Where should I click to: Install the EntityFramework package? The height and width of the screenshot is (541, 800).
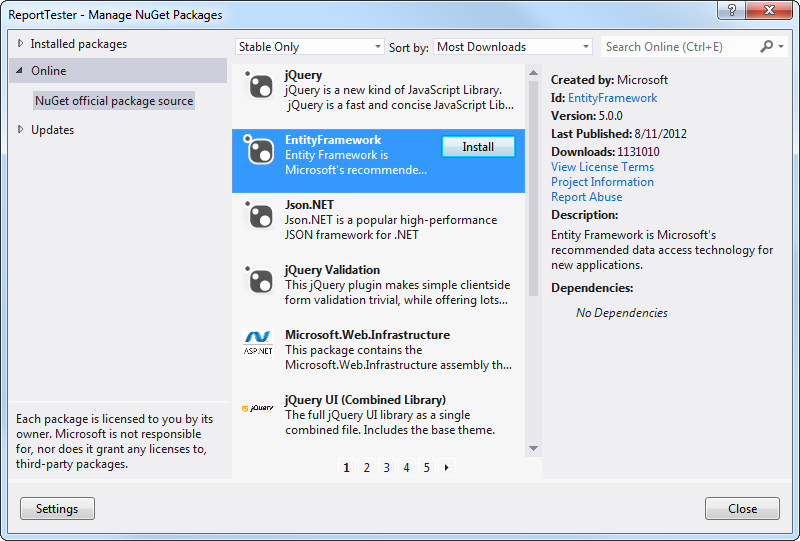click(x=478, y=147)
